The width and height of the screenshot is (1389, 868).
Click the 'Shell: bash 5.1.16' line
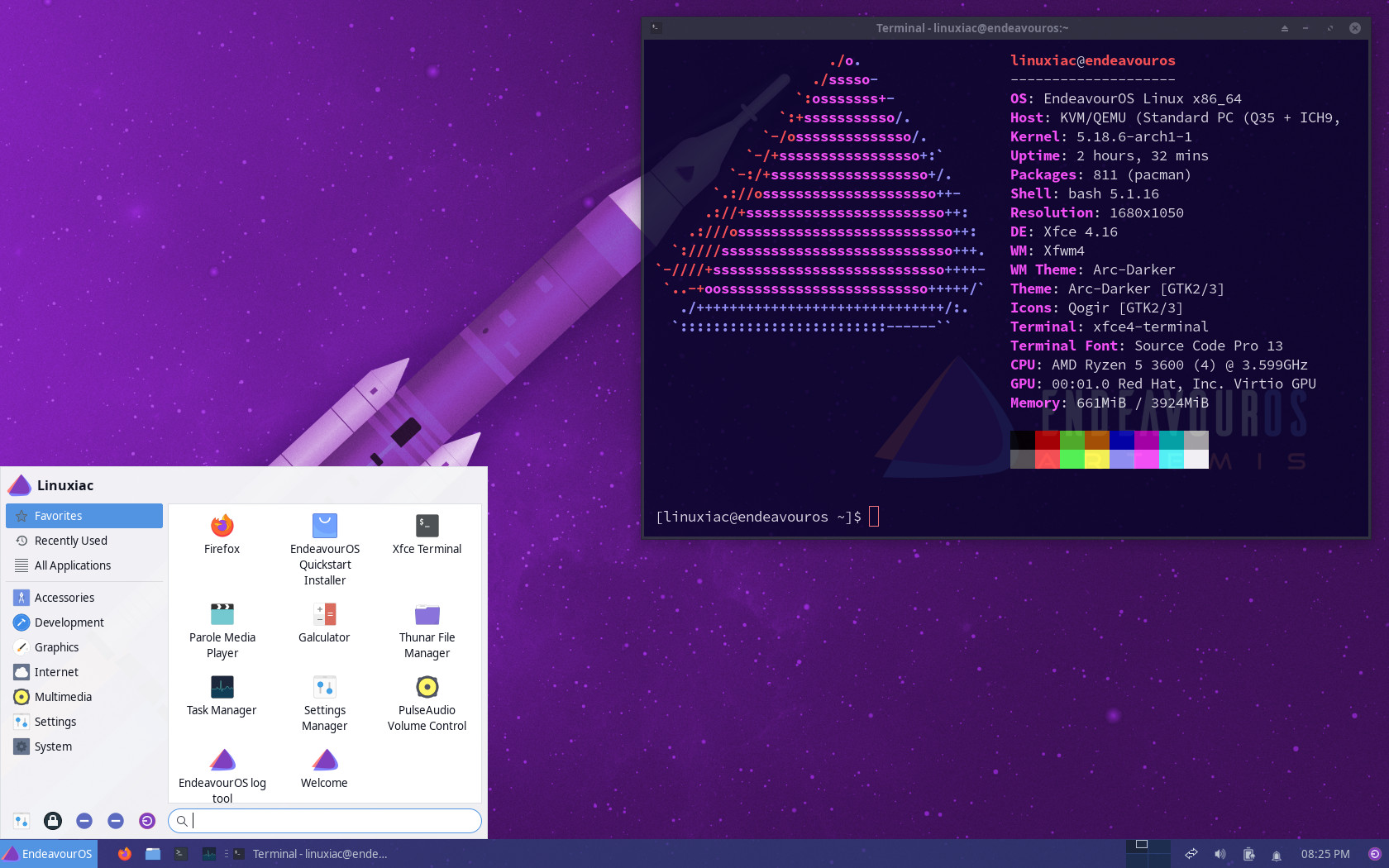point(1085,193)
